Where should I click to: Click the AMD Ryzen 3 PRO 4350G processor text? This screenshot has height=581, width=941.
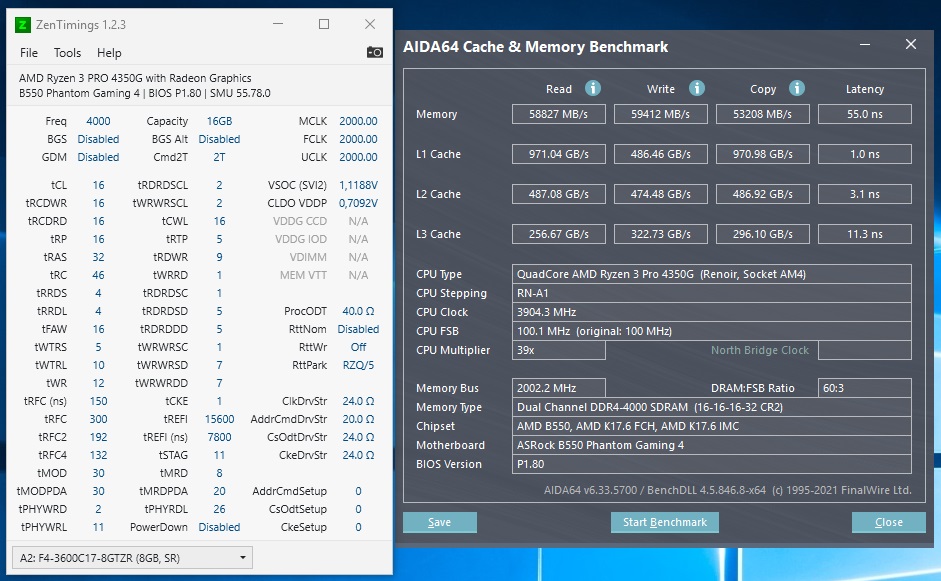pos(135,78)
